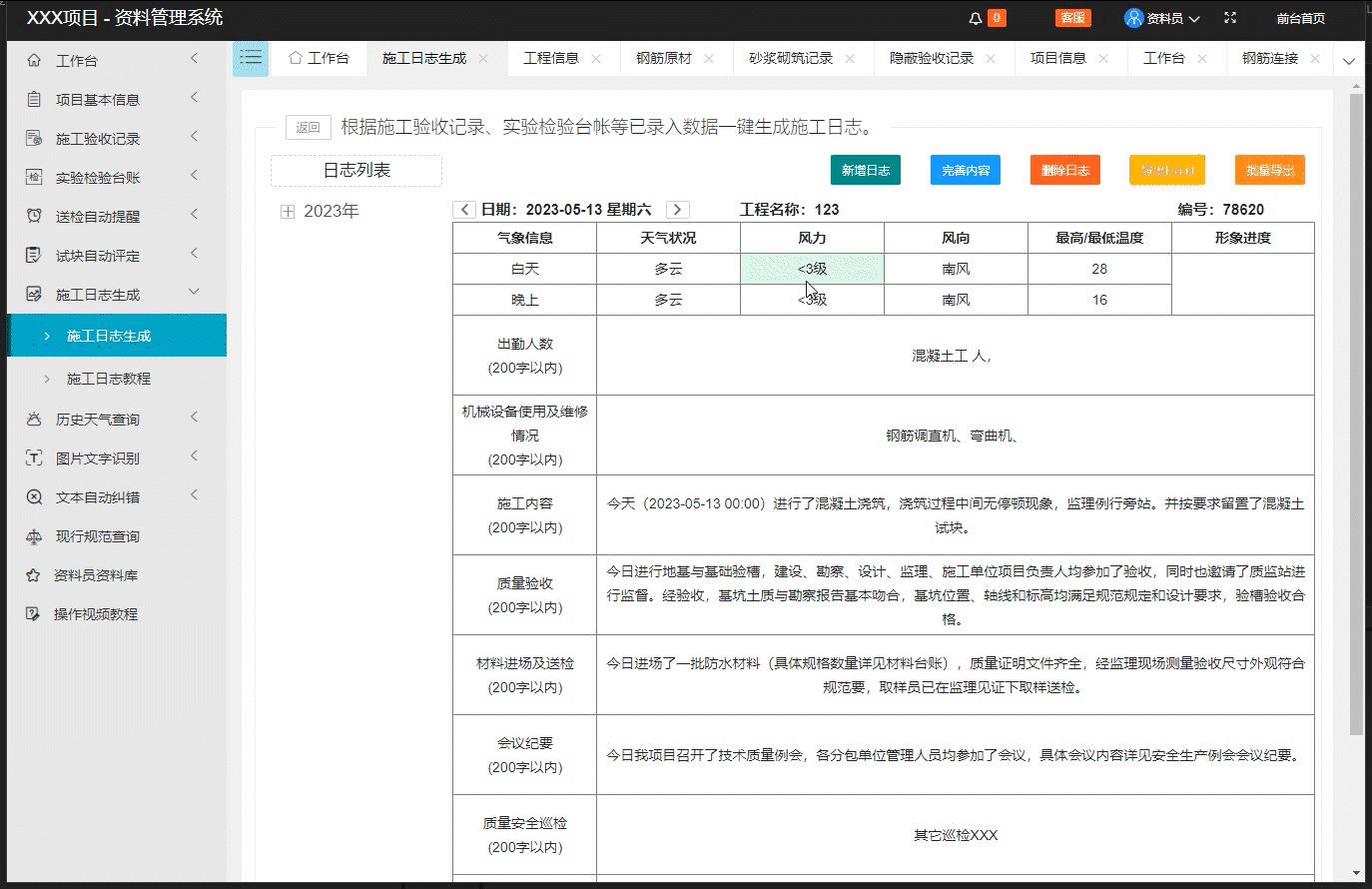The height and width of the screenshot is (889, 1372).
Task: Click the 返回 button above the log table
Action: pos(308,128)
